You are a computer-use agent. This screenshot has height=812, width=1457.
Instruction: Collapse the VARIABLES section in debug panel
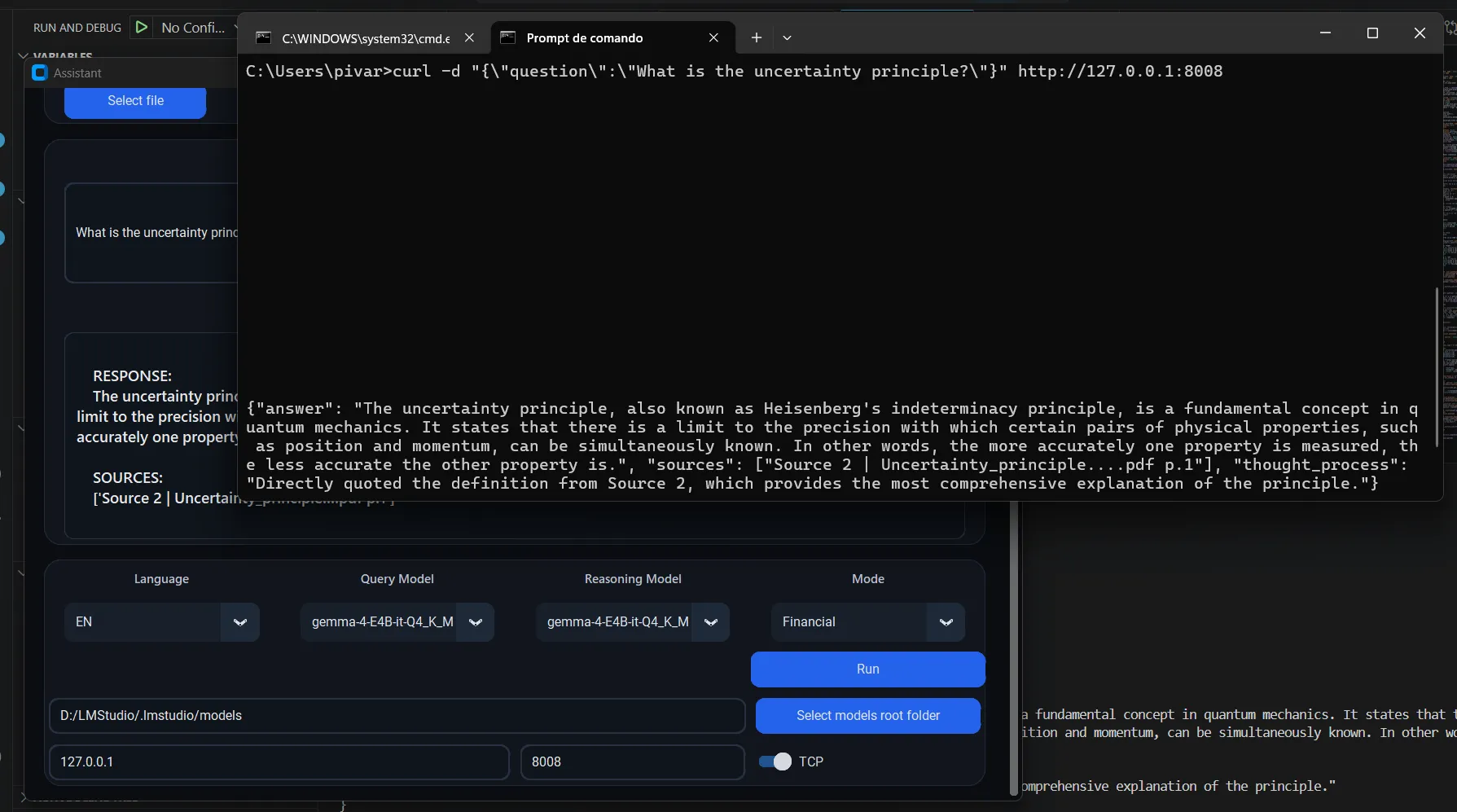(57, 55)
